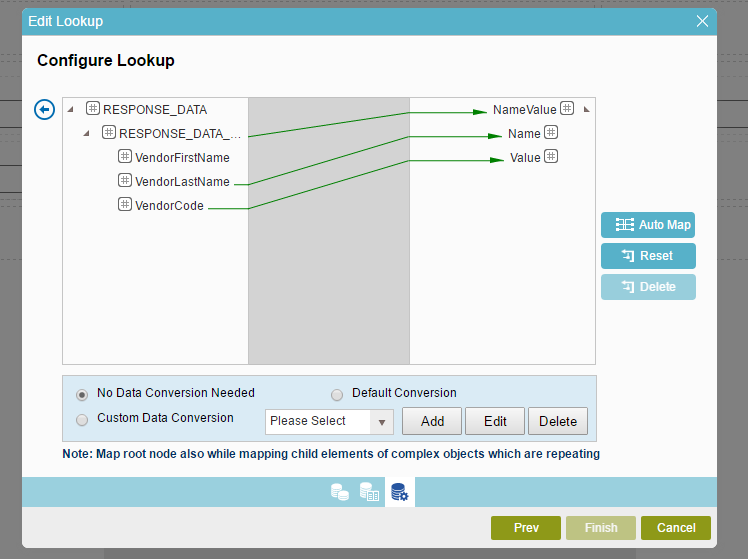Enable Custom Data Conversion radio button

pos(82,419)
